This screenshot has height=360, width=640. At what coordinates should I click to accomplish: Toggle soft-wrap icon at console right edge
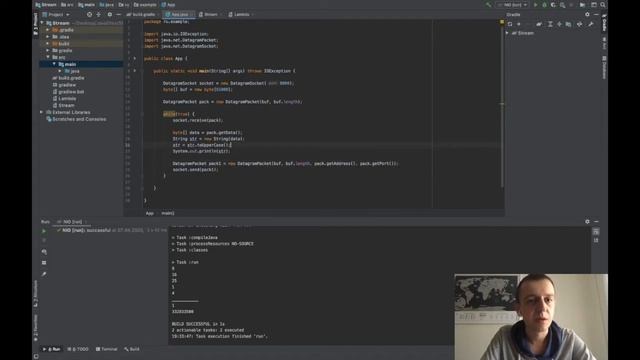596,231
